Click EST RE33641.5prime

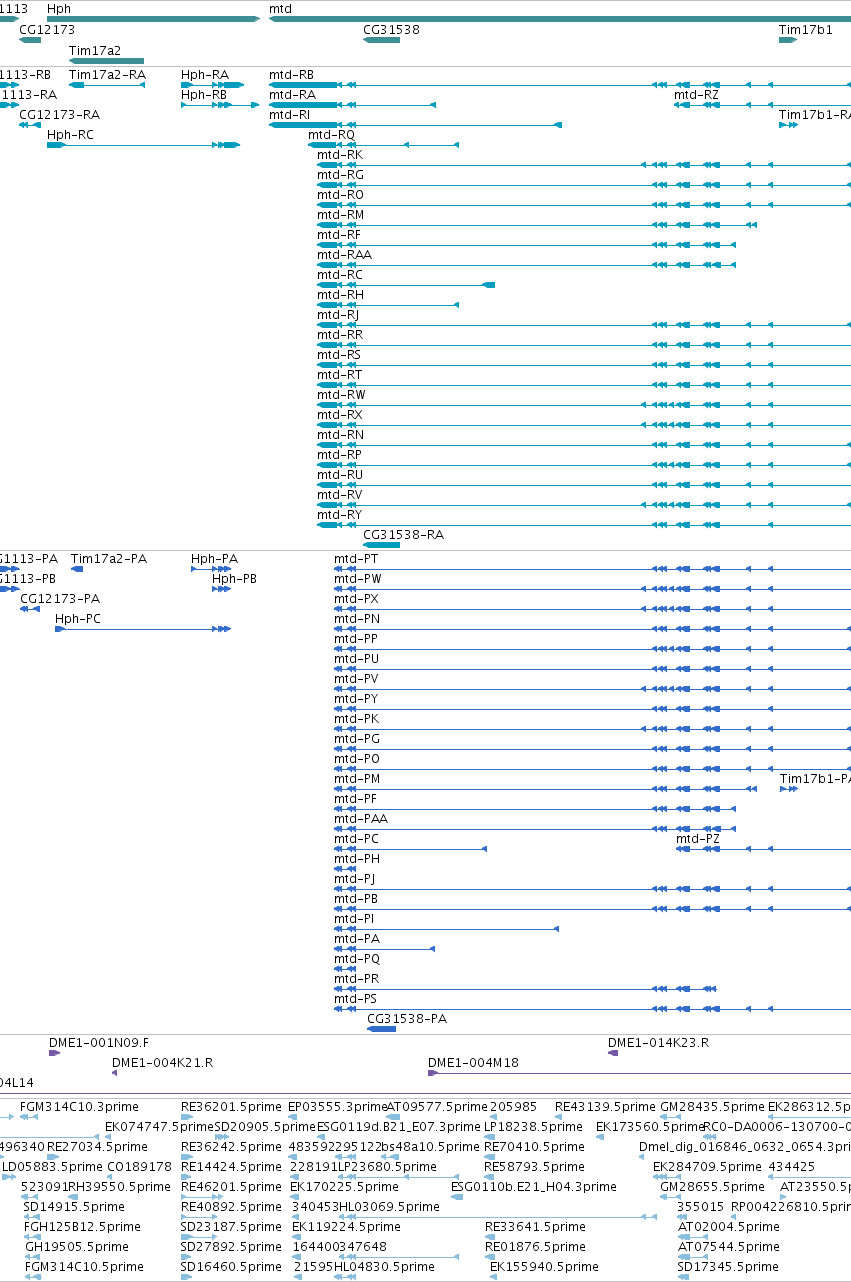[x=535, y=1227]
